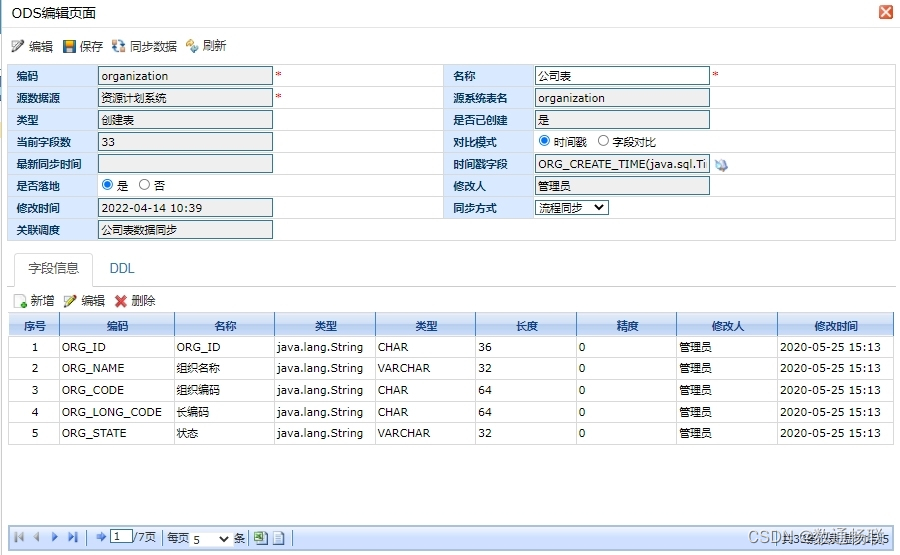Click the 最新同步时间 empty field
Viewport: 900px width, 555px height.
coord(185,164)
